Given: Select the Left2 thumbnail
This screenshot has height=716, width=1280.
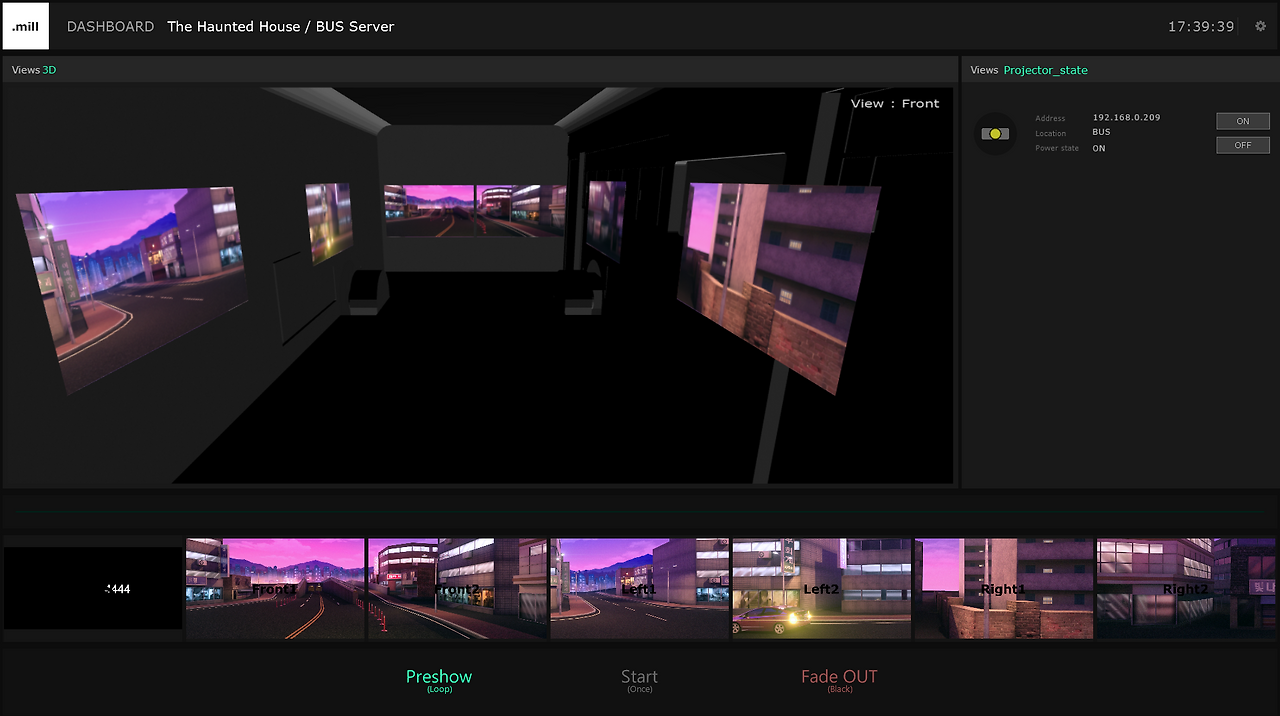Looking at the screenshot, I should click(x=821, y=589).
